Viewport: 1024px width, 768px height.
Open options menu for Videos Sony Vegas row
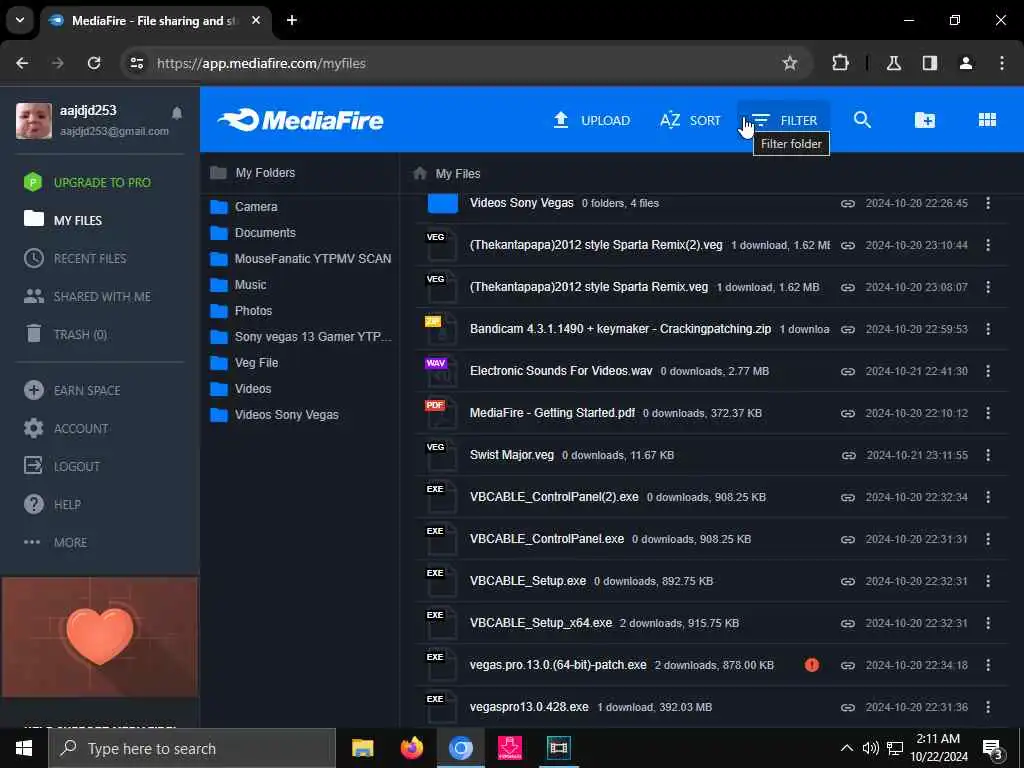click(x=987, y=203)
